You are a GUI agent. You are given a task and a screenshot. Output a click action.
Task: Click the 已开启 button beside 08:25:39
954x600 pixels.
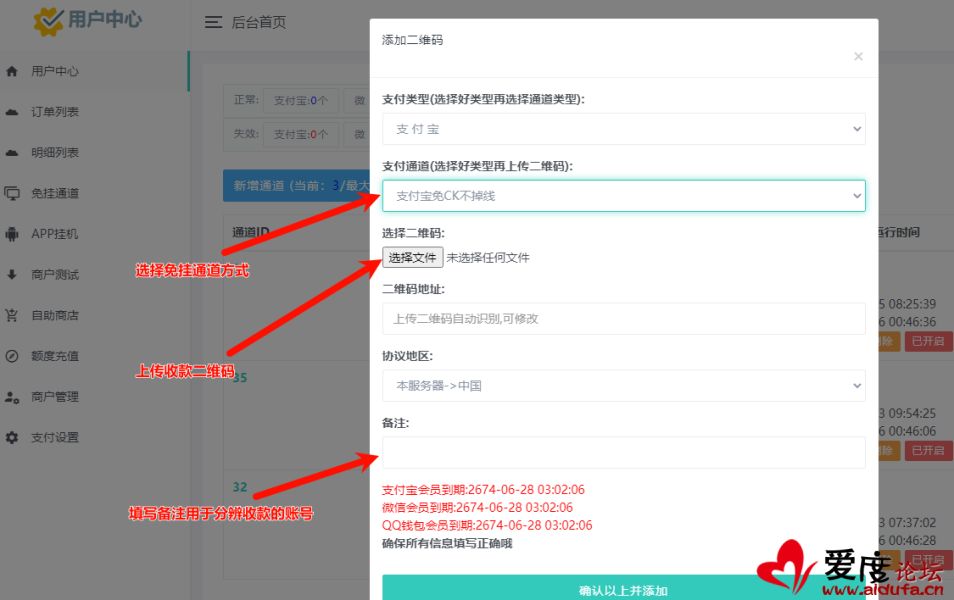click(x=928, y=341)
